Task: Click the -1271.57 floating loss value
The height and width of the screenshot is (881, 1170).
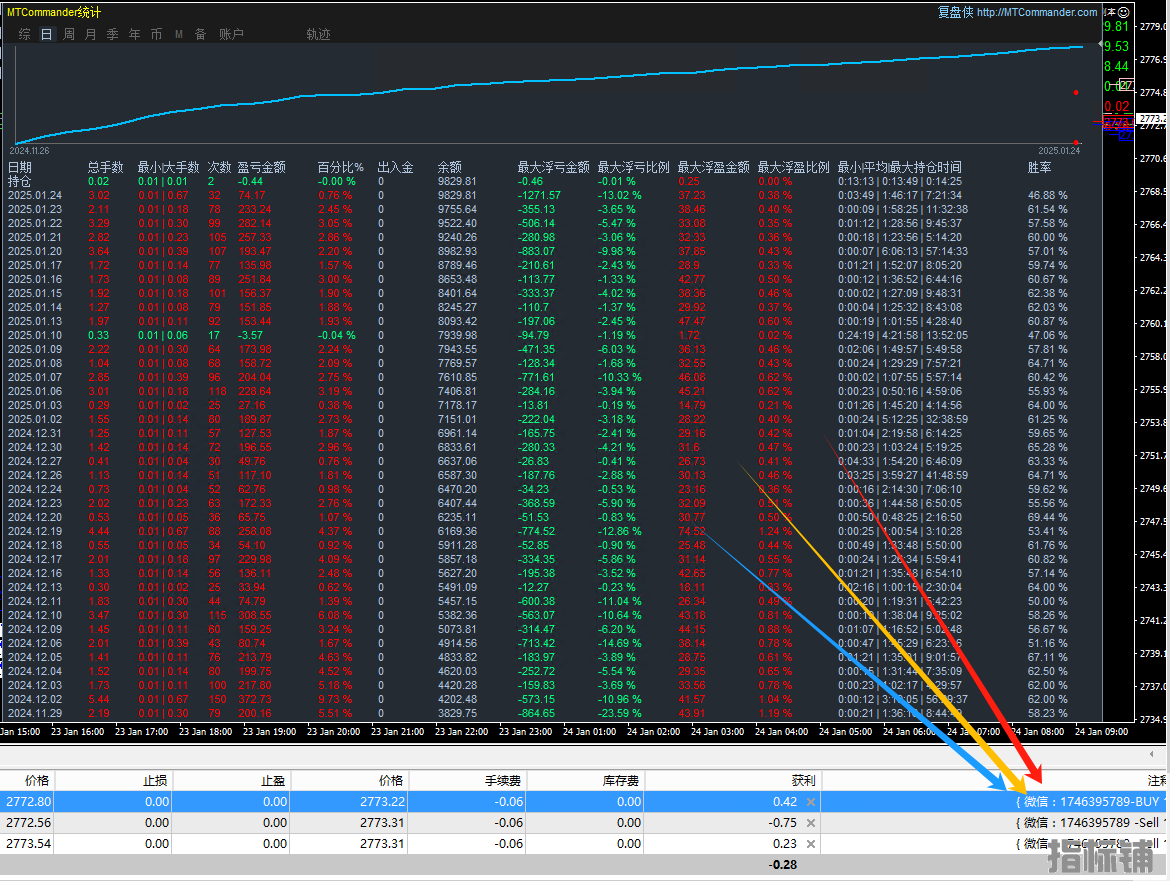Action: 539,195
